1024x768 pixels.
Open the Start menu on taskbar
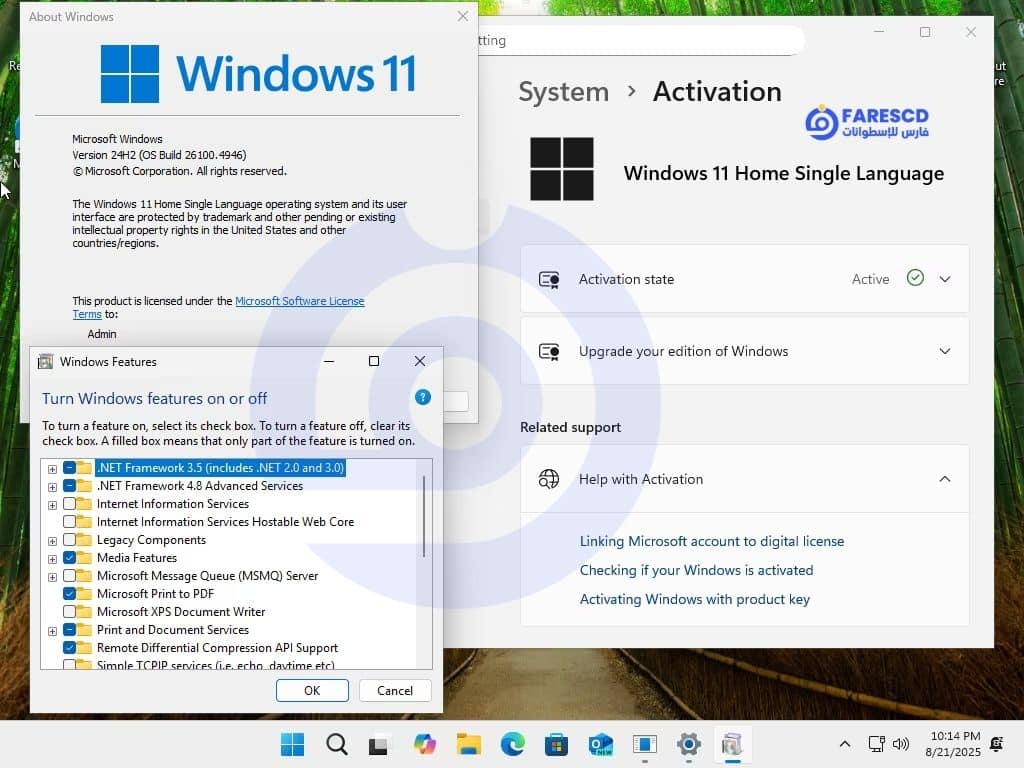(x=292, y=744)
